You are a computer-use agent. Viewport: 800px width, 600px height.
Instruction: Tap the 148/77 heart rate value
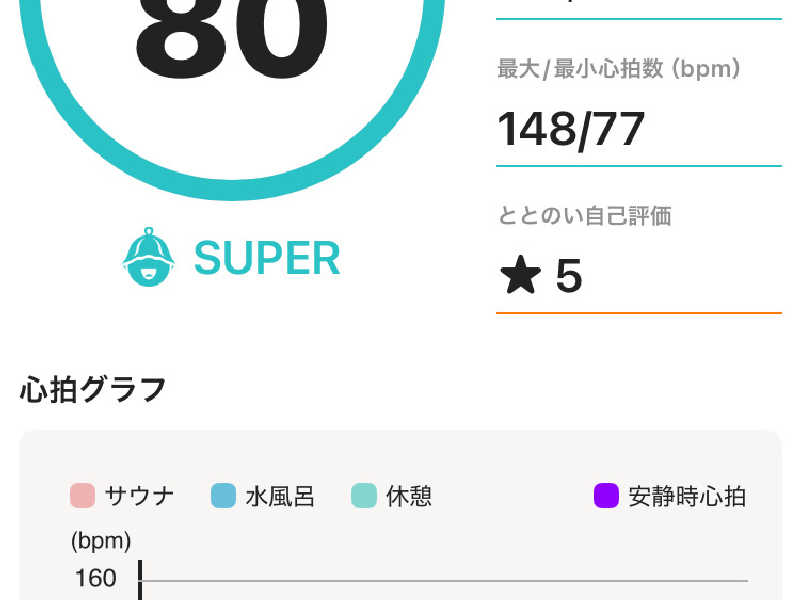571,130
